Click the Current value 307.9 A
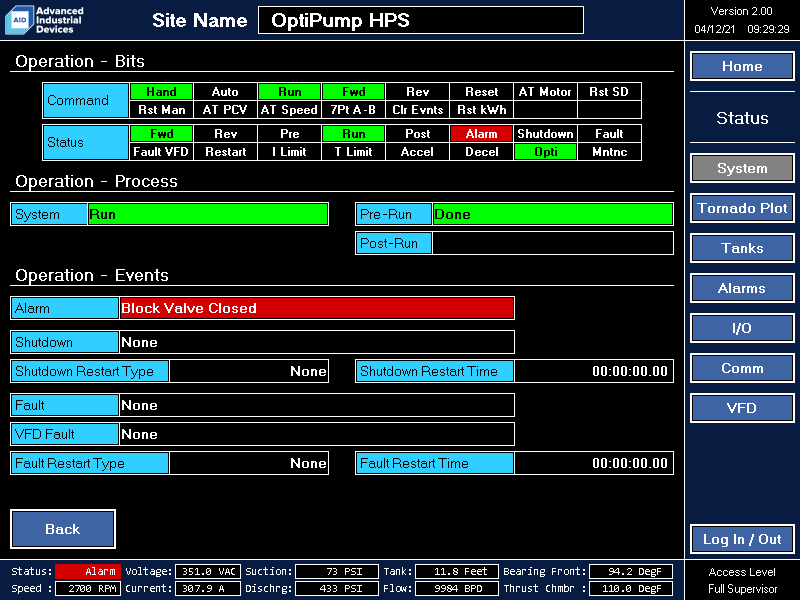Viewport: 800px width, 600px height. coord(208,588)
